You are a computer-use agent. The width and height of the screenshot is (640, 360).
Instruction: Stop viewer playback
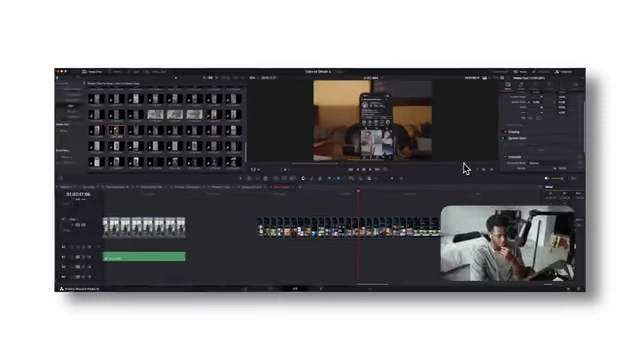pyautogui.click(x=364, y=169)
